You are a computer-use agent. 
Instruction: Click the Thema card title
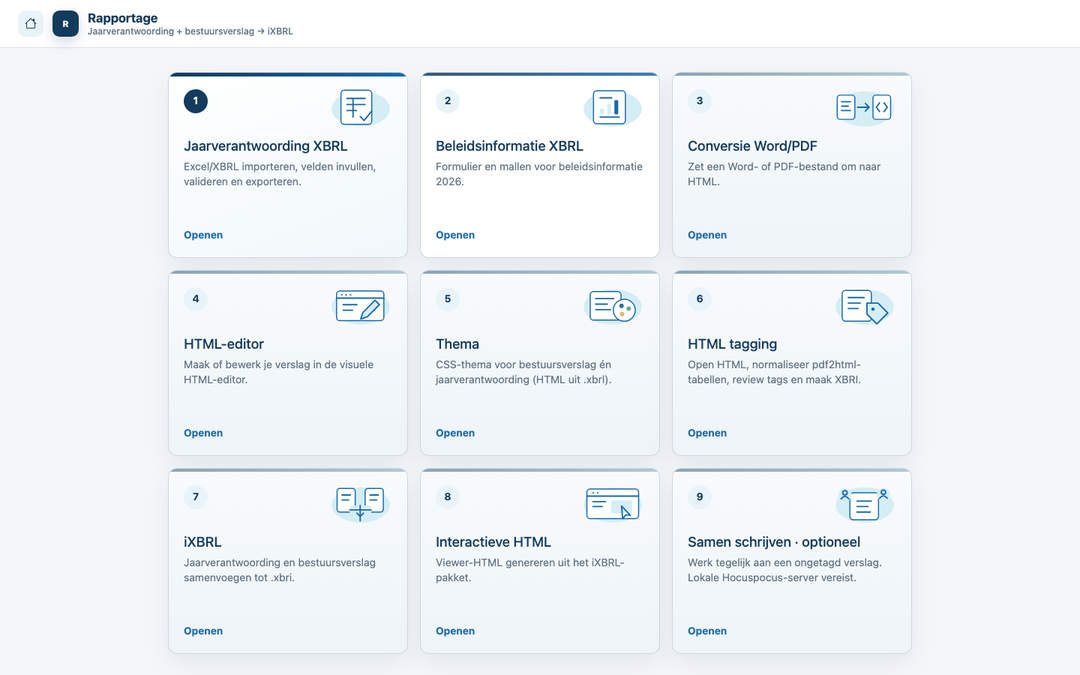point(457,344)
